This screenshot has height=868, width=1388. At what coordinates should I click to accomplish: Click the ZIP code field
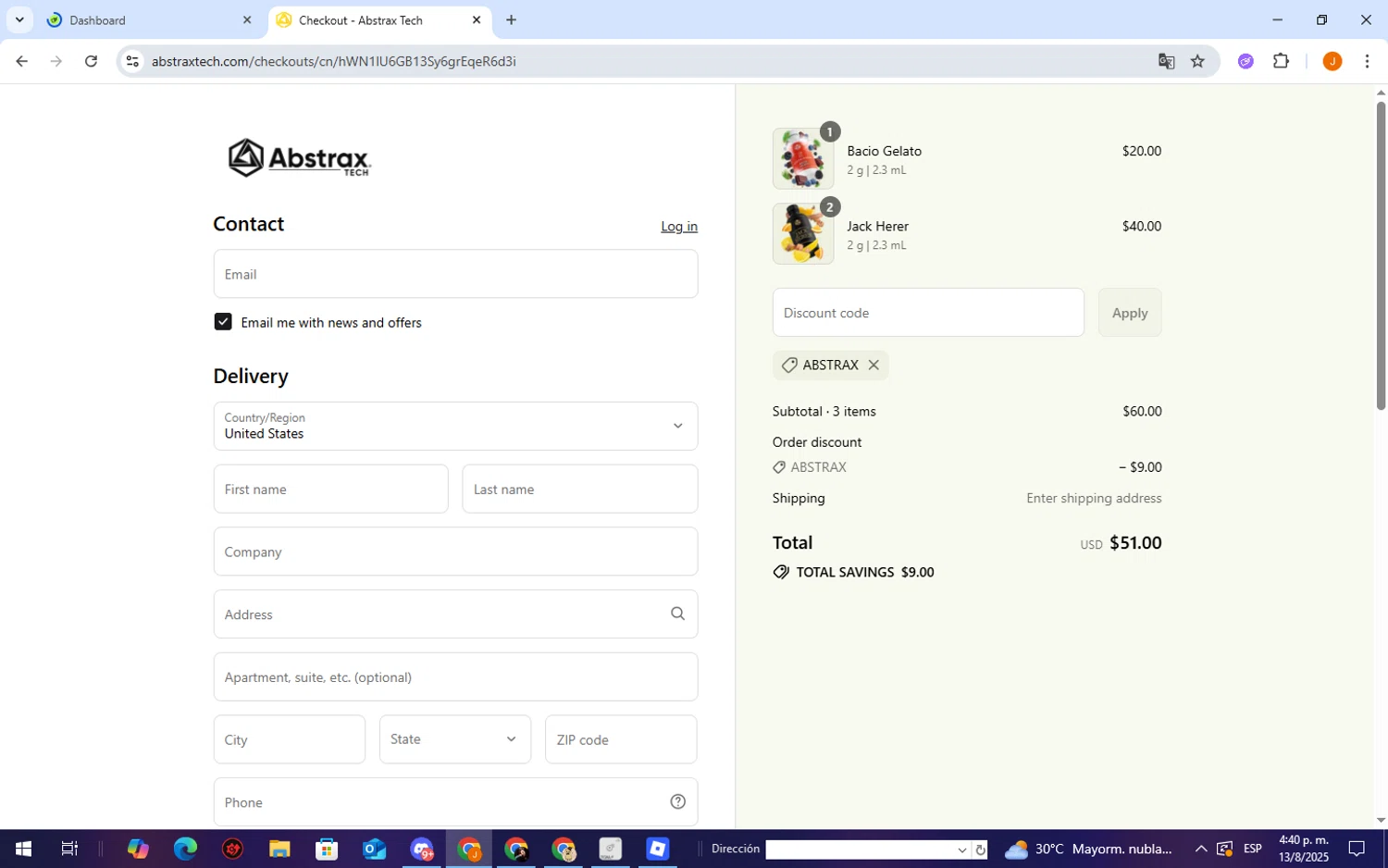click(x=621, y=739)
